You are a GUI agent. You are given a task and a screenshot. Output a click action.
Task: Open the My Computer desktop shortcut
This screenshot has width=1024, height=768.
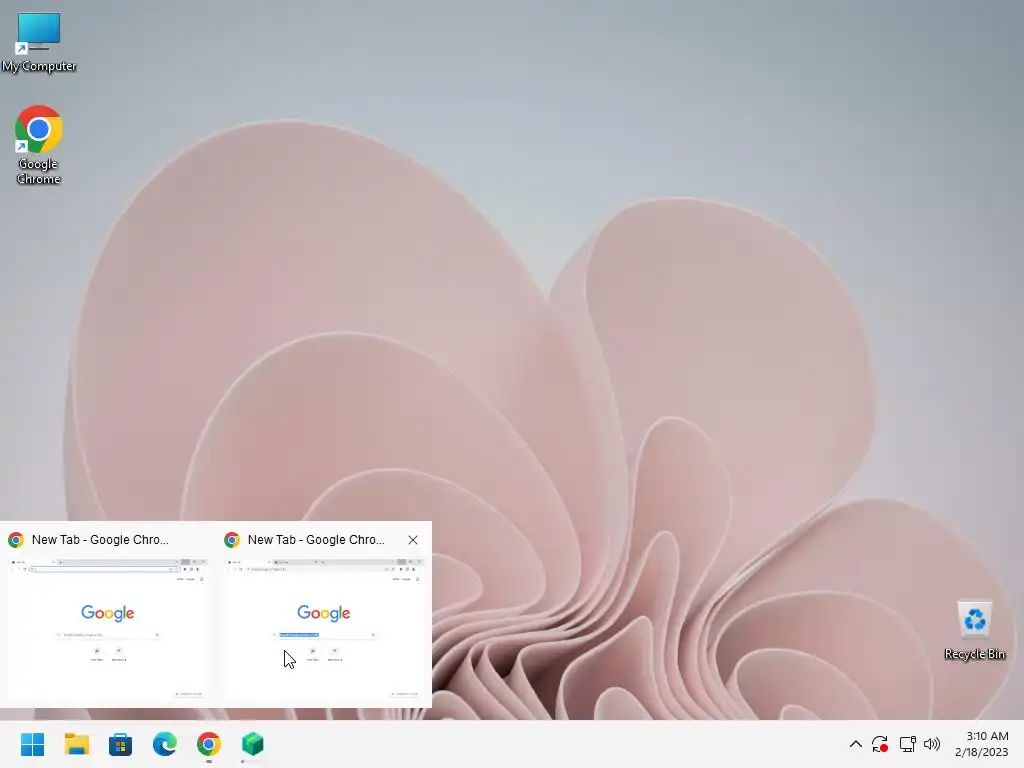click(39, 42)
